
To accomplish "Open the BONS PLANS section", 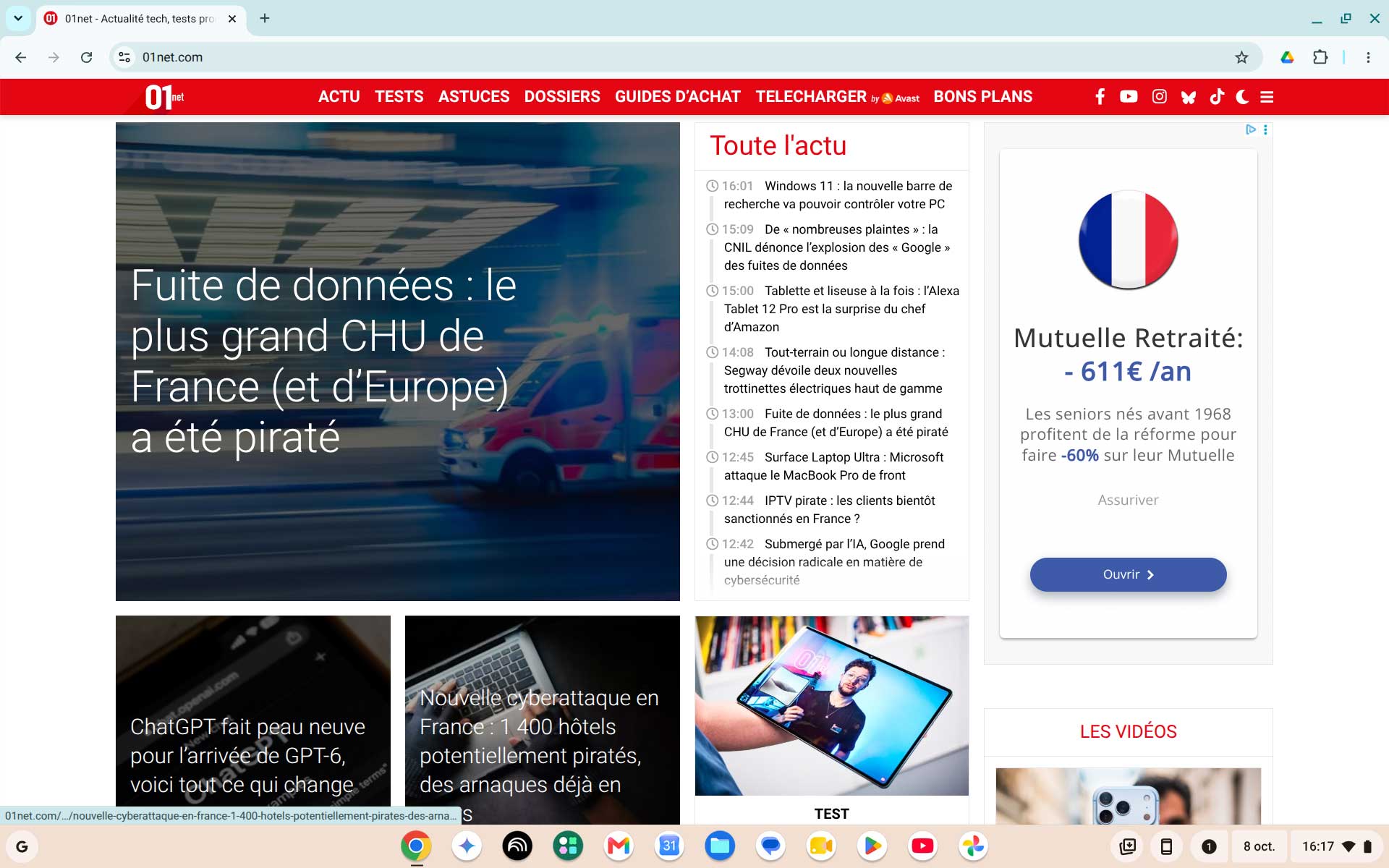I will pyautogui.click(x=983, y=97).
